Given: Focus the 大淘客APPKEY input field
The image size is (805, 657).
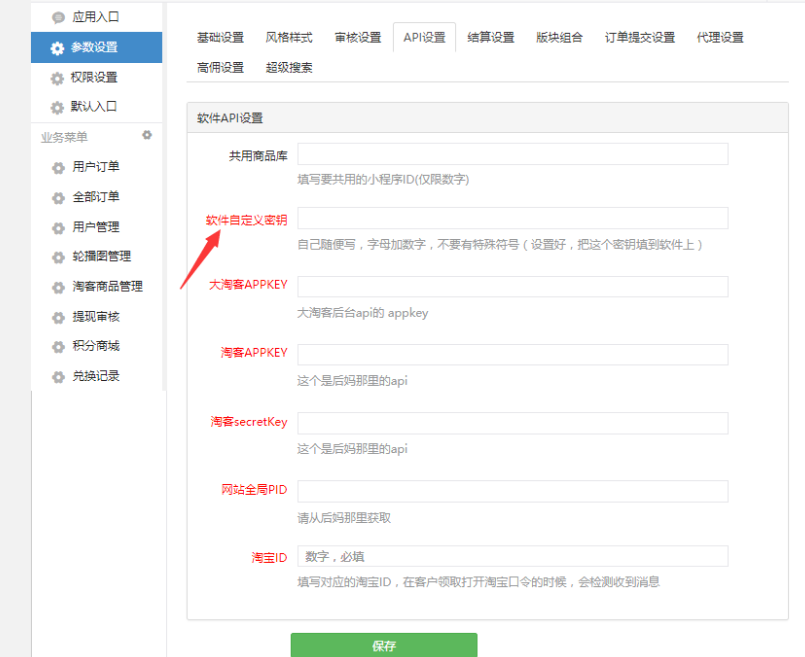Looking at the screenshot, I should [x=512, y=287].
